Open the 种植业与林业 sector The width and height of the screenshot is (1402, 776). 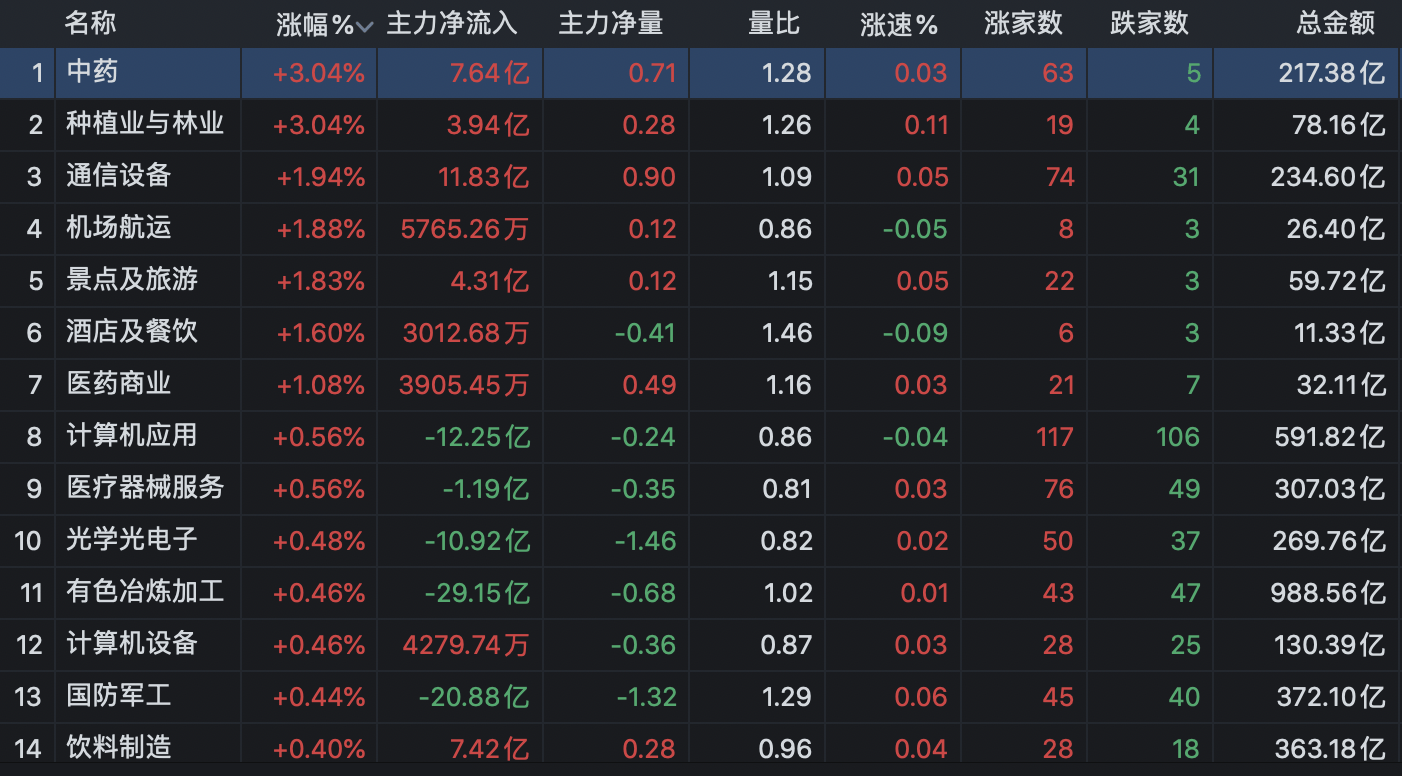click(145, 124)
